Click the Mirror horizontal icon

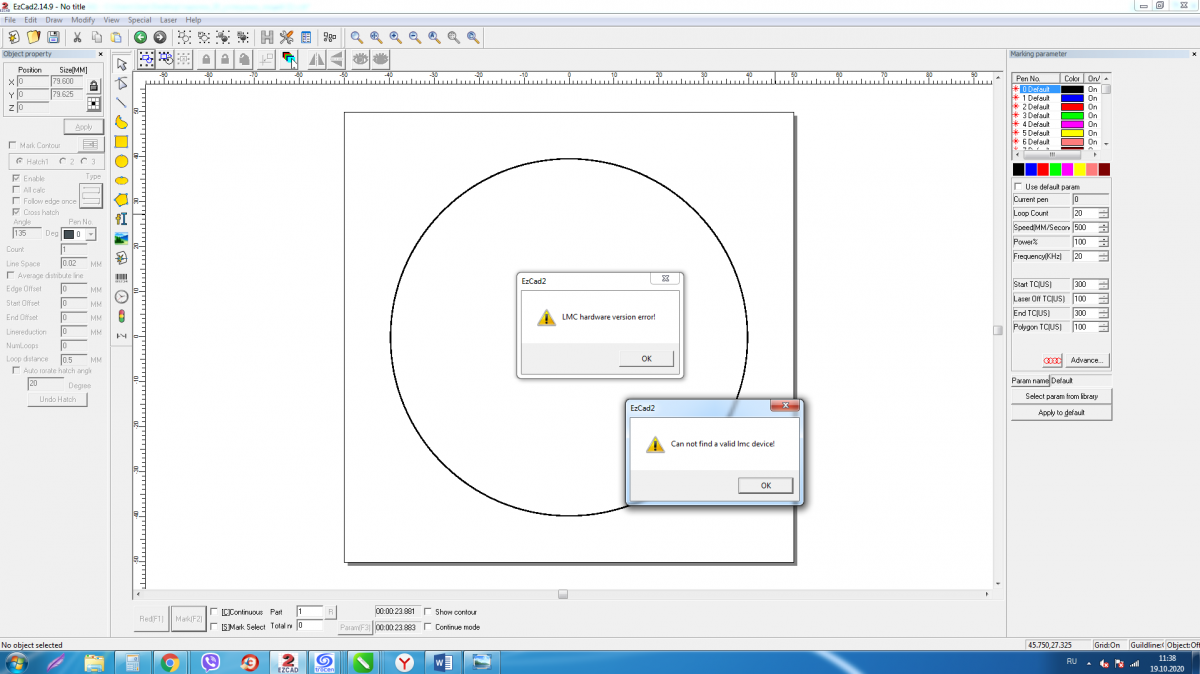tap(317, 60)
